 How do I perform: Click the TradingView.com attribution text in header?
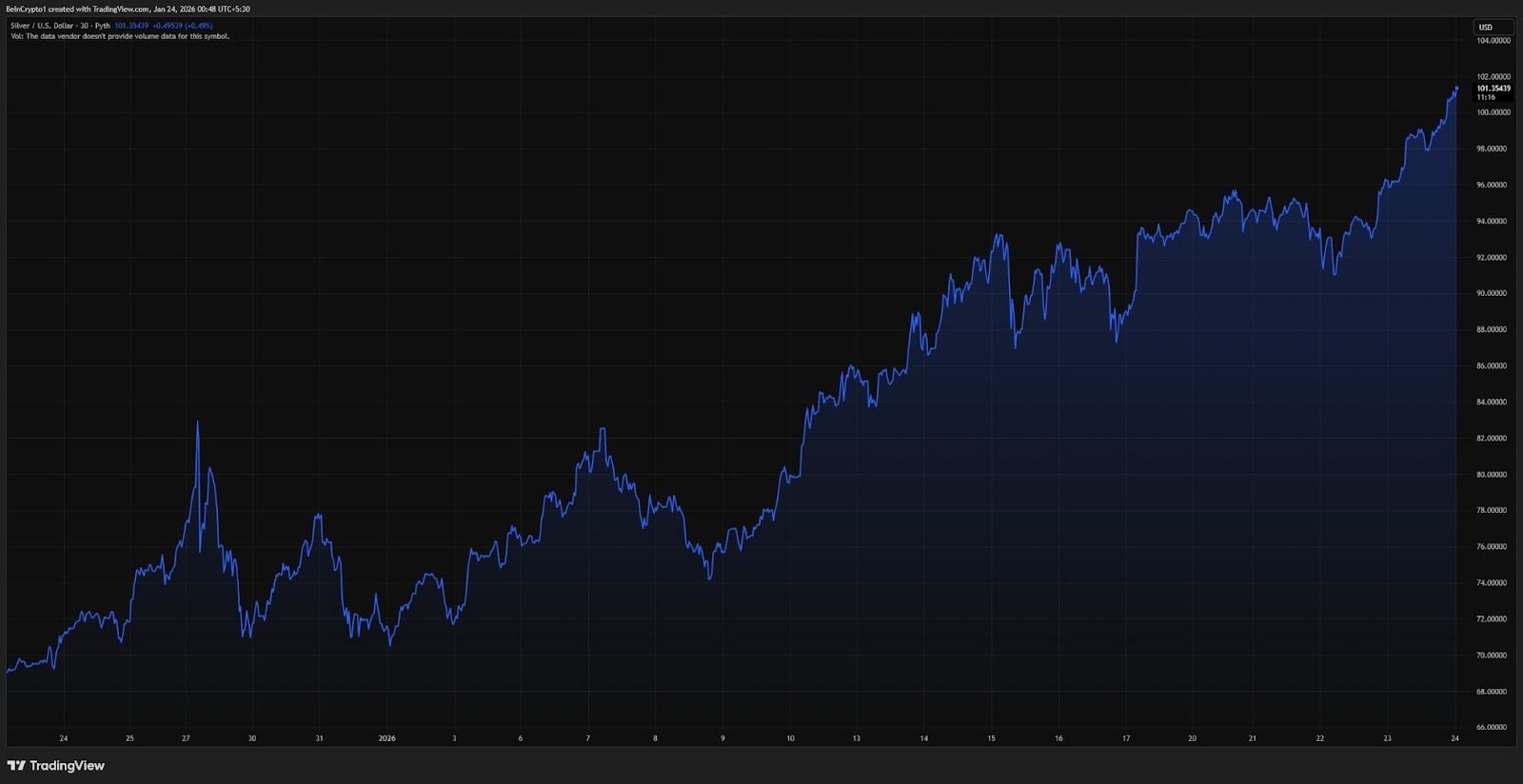pos(121,9)
